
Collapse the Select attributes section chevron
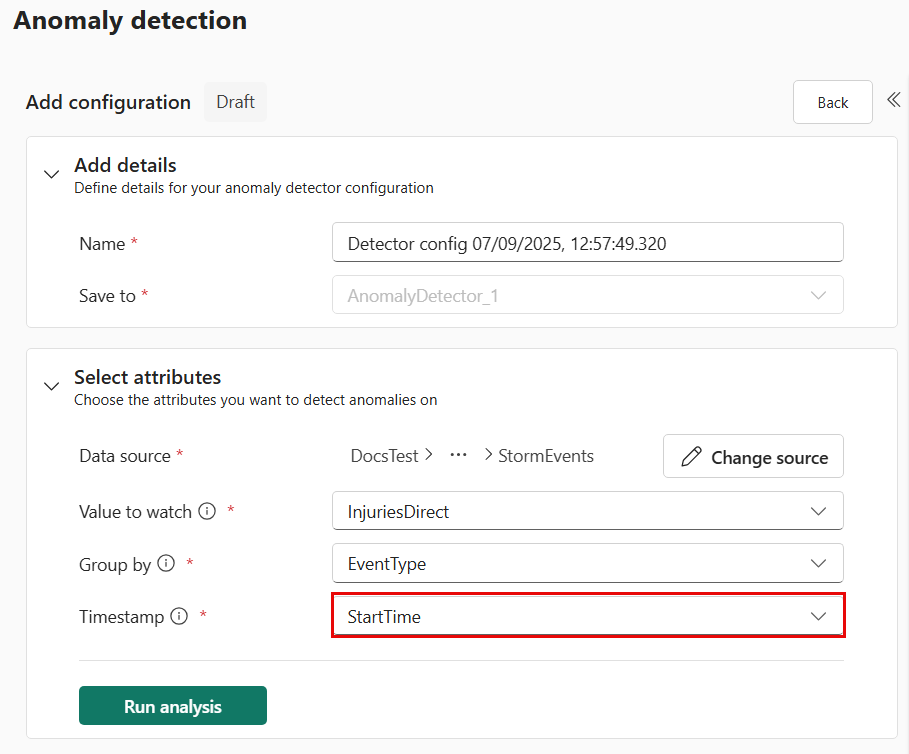[51, 386]
